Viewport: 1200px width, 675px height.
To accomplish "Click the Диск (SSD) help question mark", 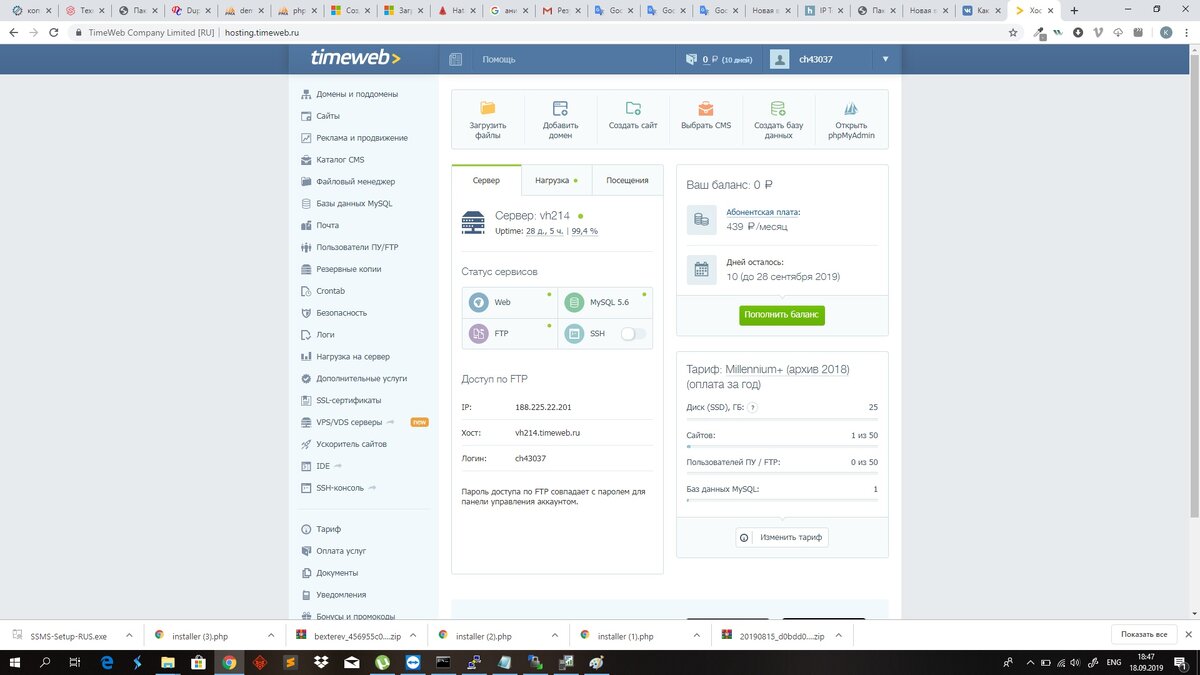I will [x=752, y=407].
